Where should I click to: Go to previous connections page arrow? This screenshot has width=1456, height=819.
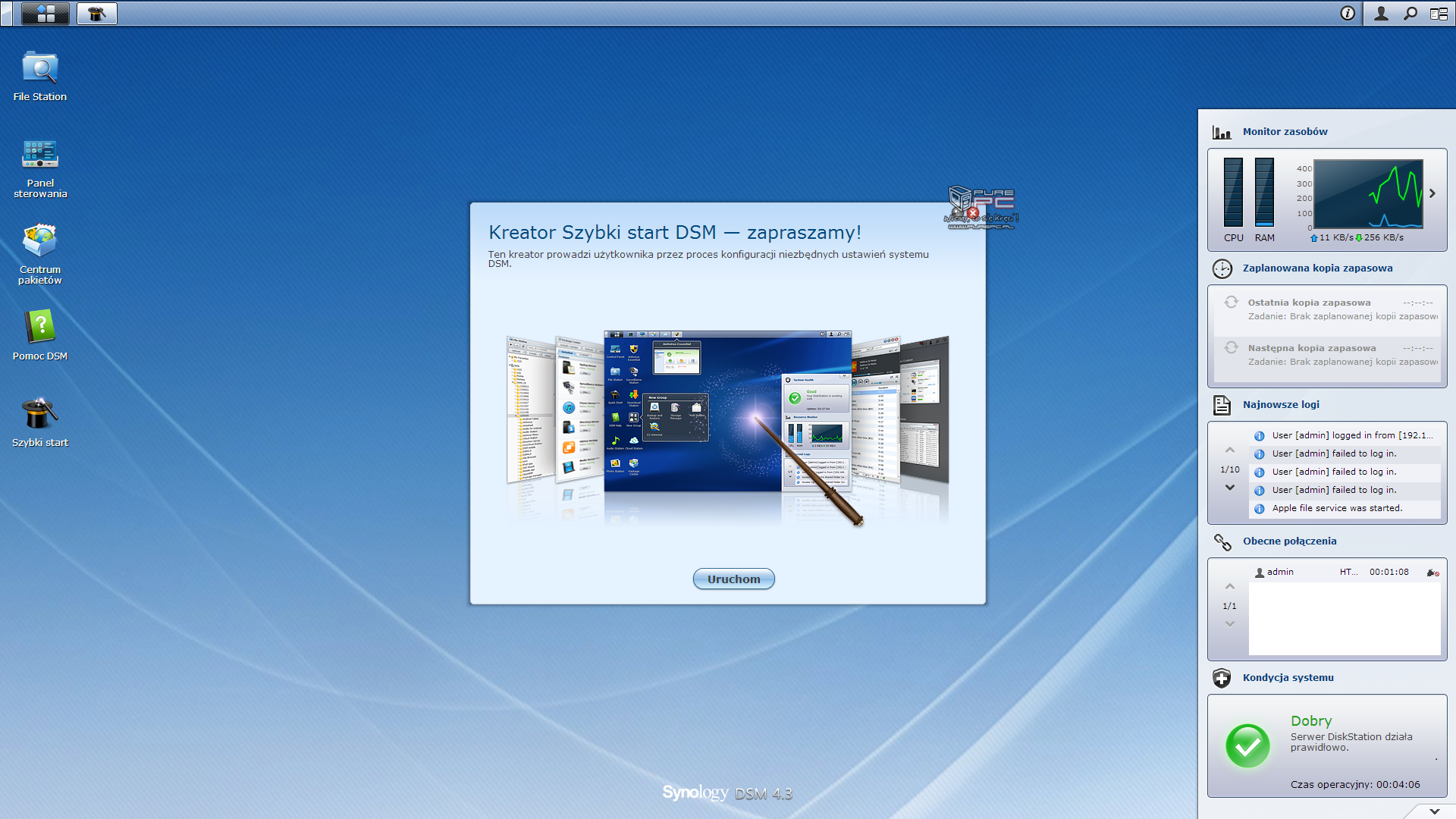pos(1230,586)
